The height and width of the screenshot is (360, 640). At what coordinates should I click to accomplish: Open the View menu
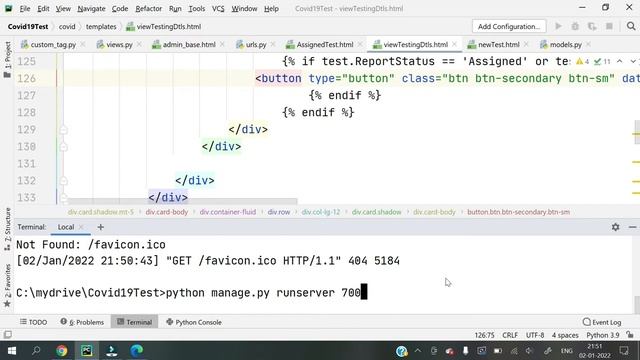(63, 9)
